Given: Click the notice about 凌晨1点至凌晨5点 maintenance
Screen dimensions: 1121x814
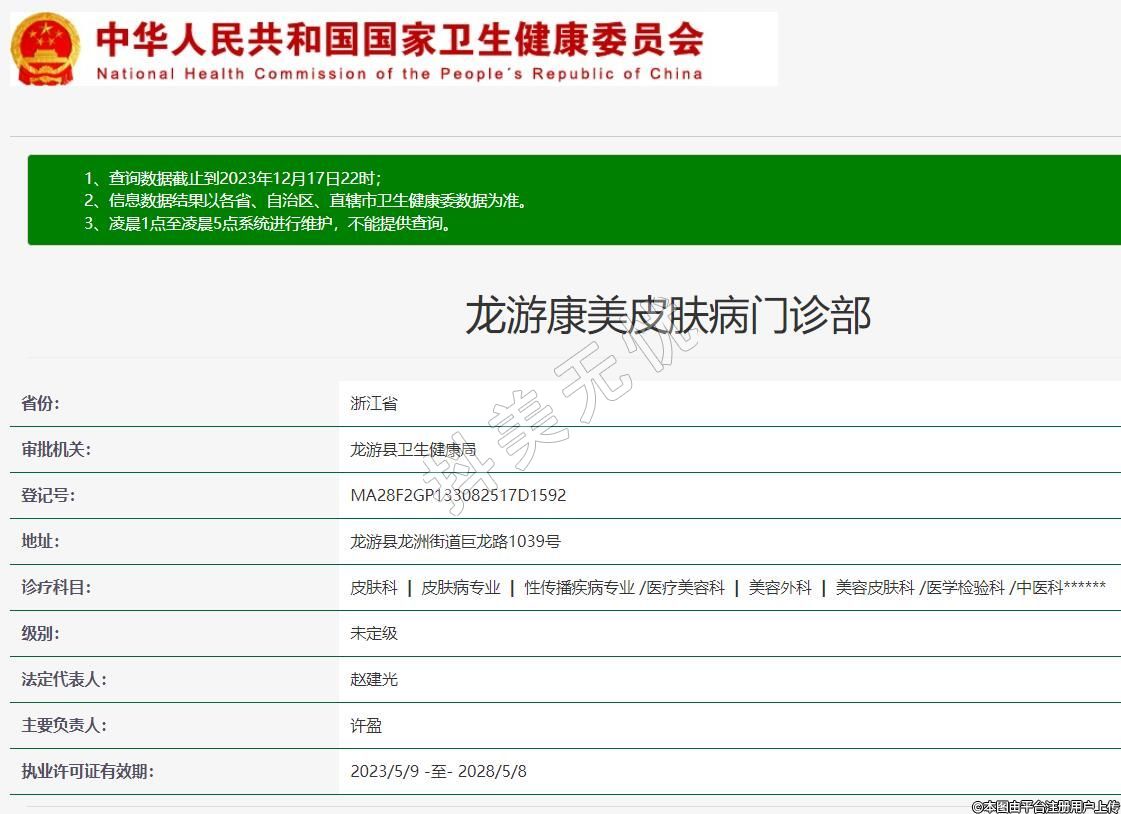Looking at the screenshot, I should pos(280,223).
